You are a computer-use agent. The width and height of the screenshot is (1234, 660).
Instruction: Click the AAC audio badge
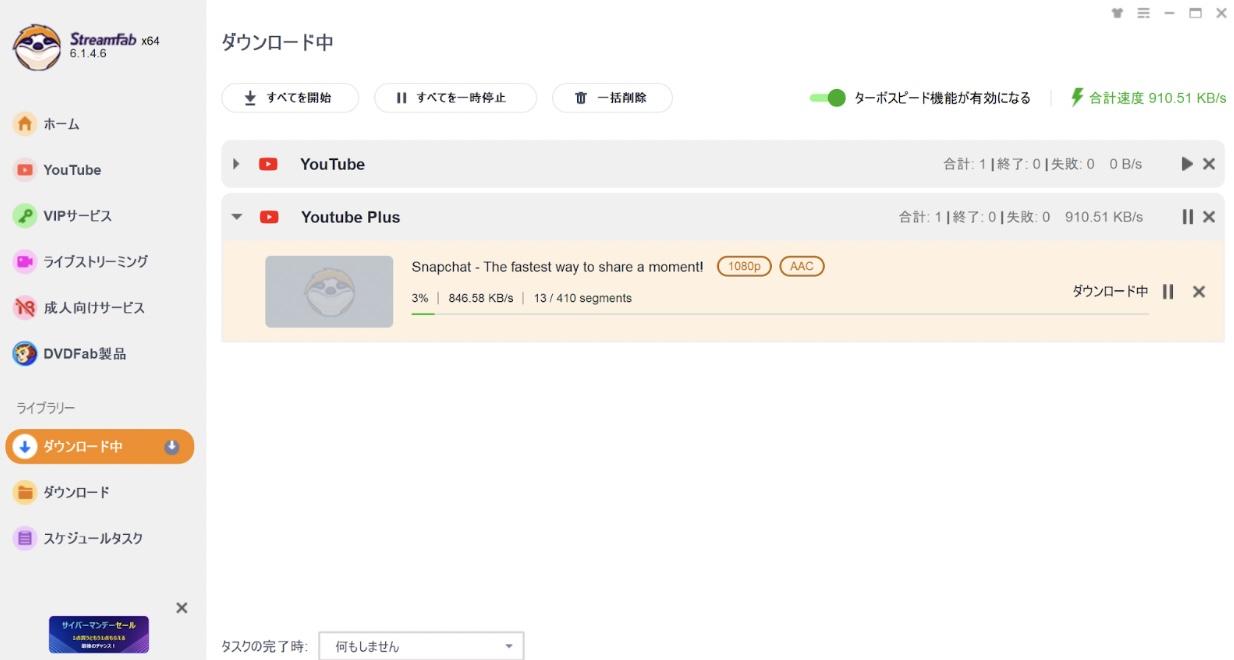802,267
